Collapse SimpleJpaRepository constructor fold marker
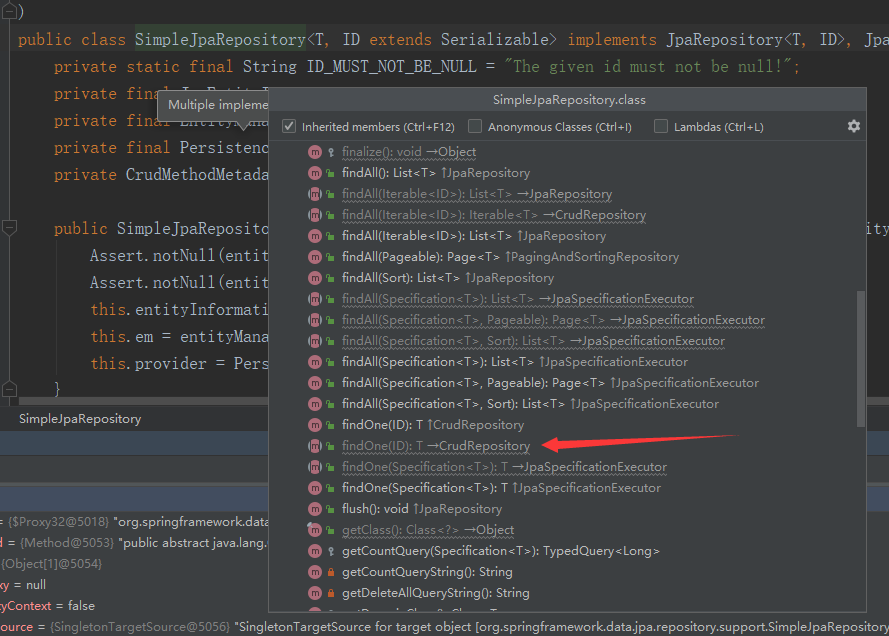 [x=9, y=227]
